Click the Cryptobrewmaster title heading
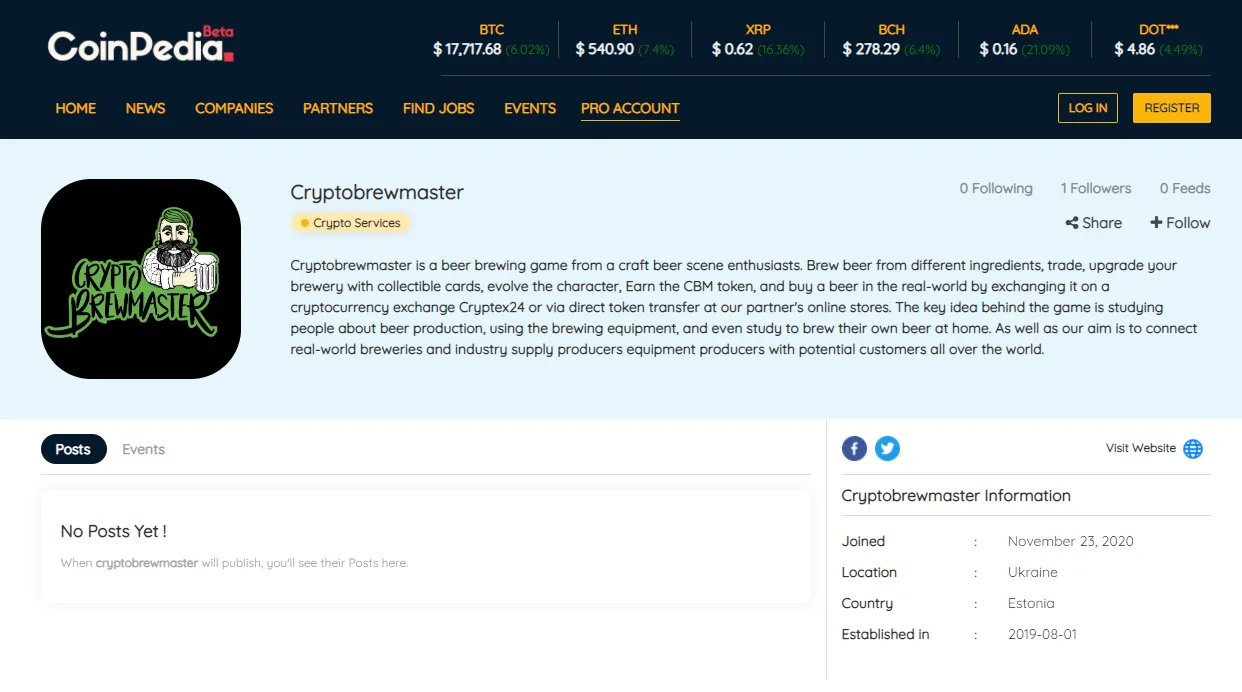 (377, 192)
